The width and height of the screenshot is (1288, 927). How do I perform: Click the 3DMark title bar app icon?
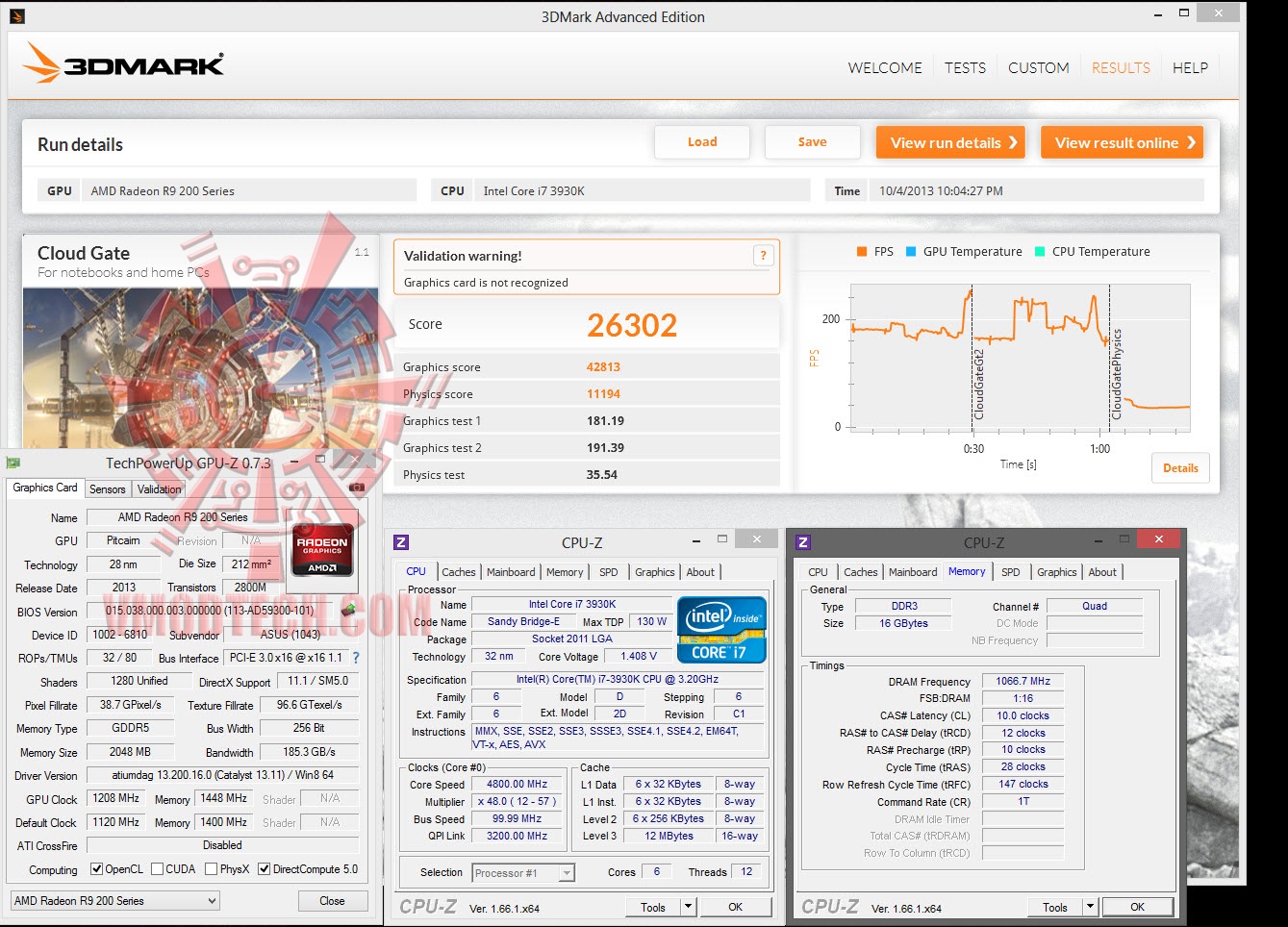pyautogui.click(x=16, y=16)
